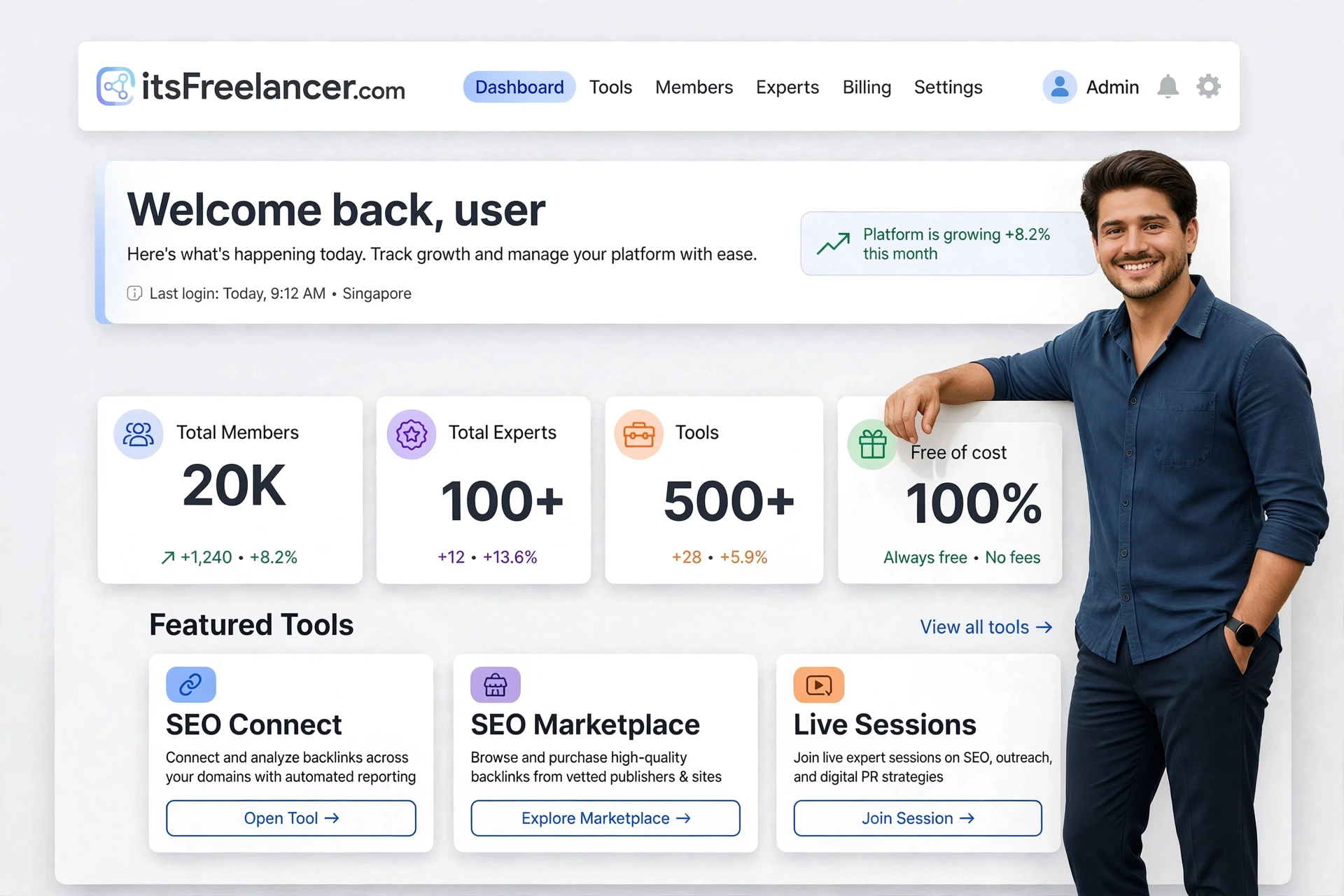
Task: Click the Total Experts label
Action: coord(502,433)
